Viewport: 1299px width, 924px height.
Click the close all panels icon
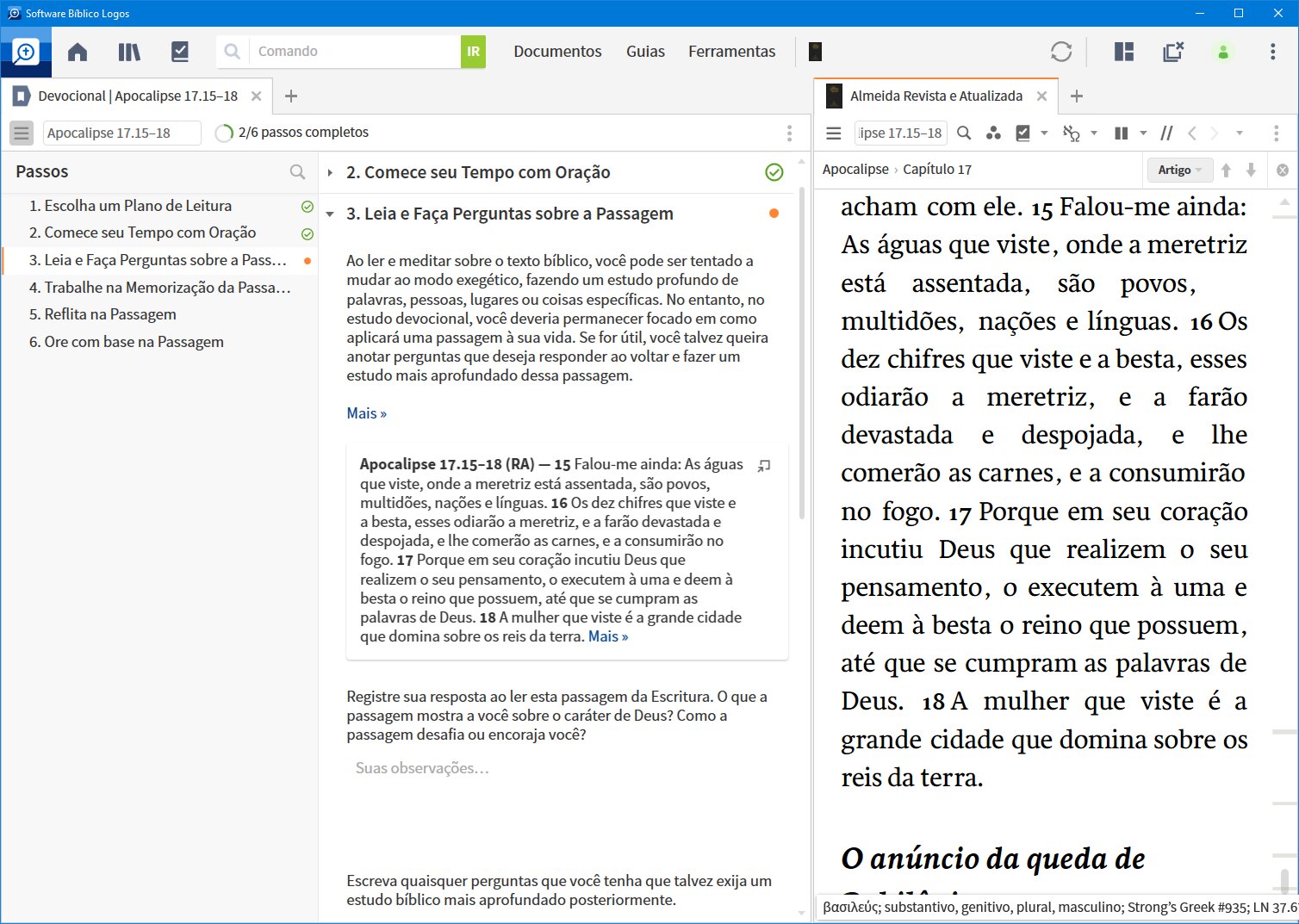(x=1173, y=52)
